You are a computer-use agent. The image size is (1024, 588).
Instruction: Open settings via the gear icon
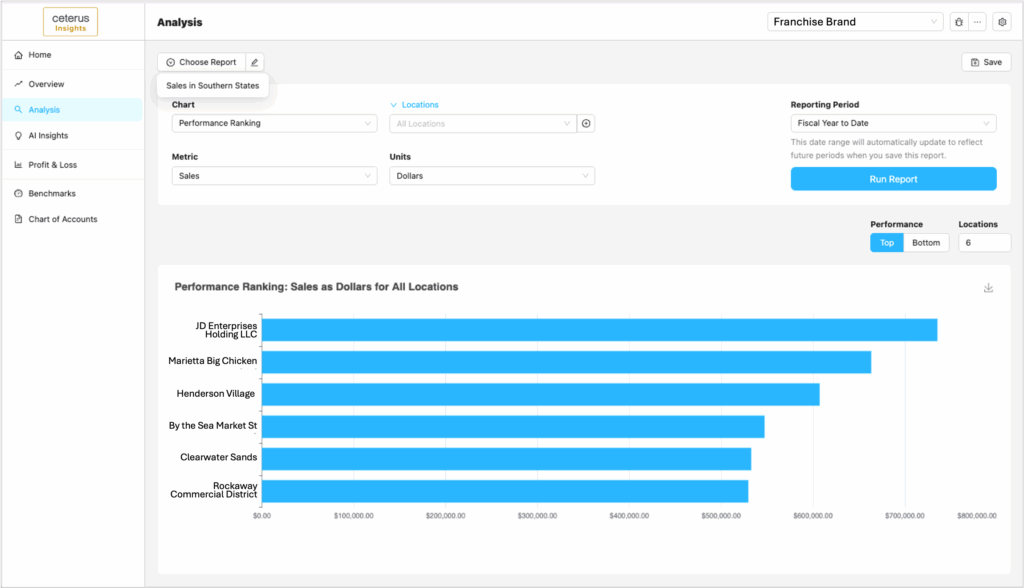(1001, 22)
